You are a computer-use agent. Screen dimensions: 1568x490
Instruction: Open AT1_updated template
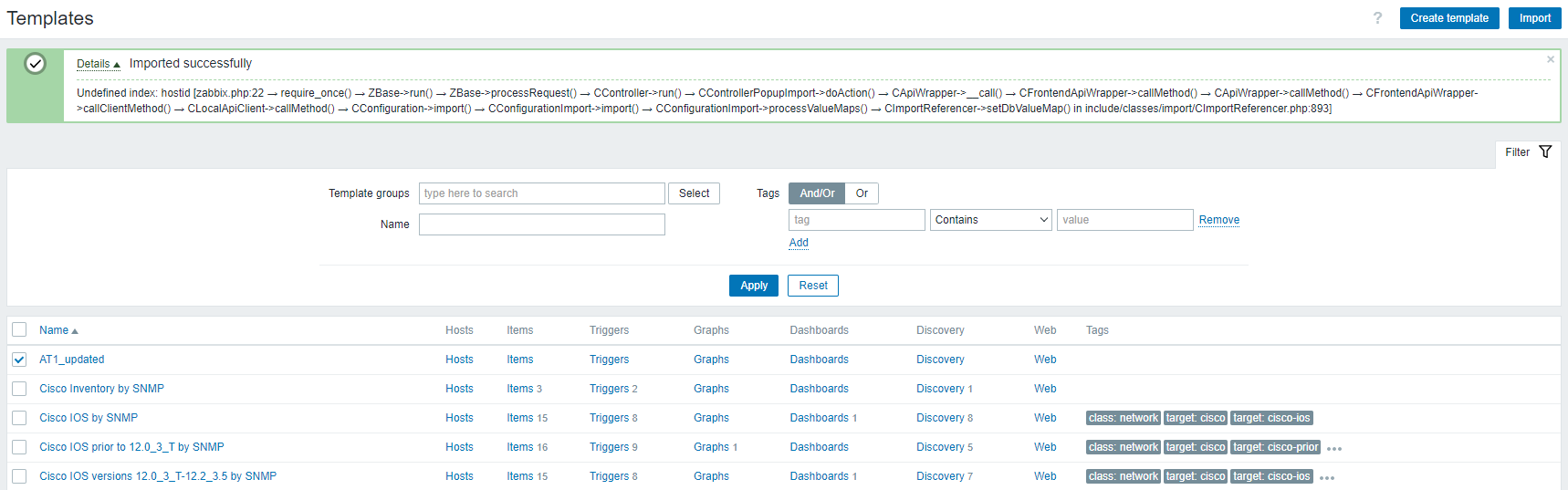point(72,360)
